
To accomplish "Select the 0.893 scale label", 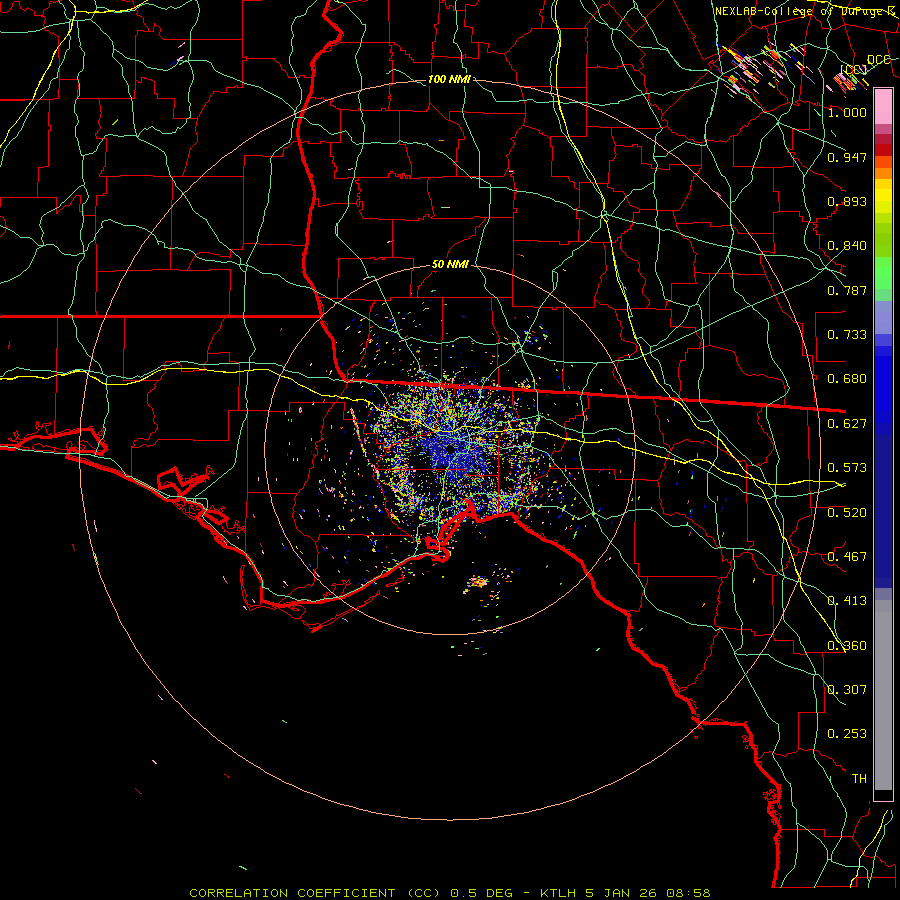I will (847, 201).
